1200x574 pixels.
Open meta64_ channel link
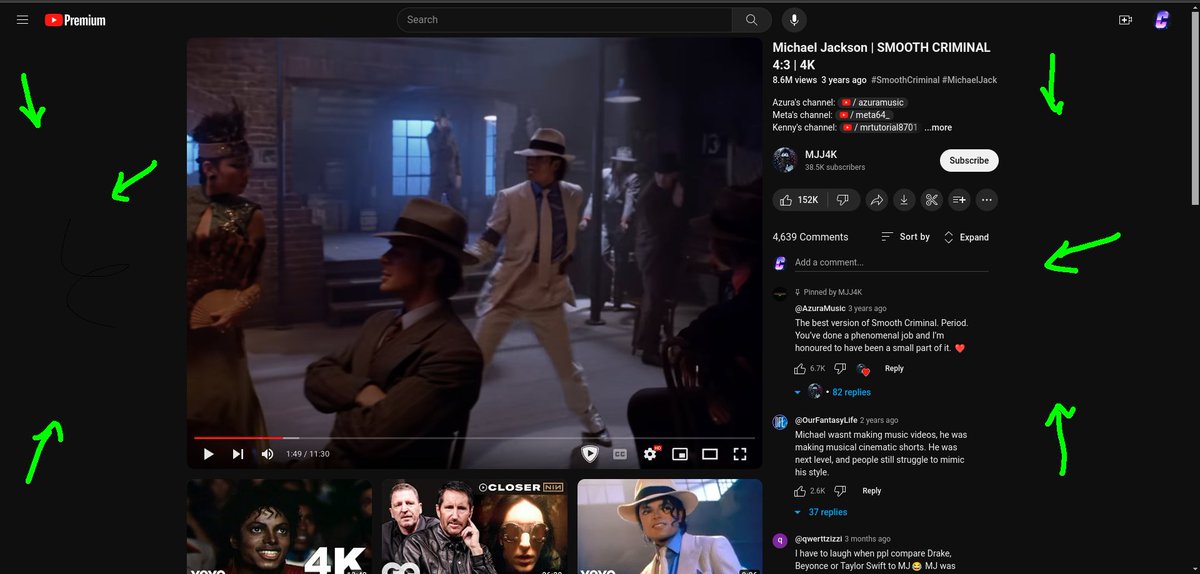click(864, 115)
